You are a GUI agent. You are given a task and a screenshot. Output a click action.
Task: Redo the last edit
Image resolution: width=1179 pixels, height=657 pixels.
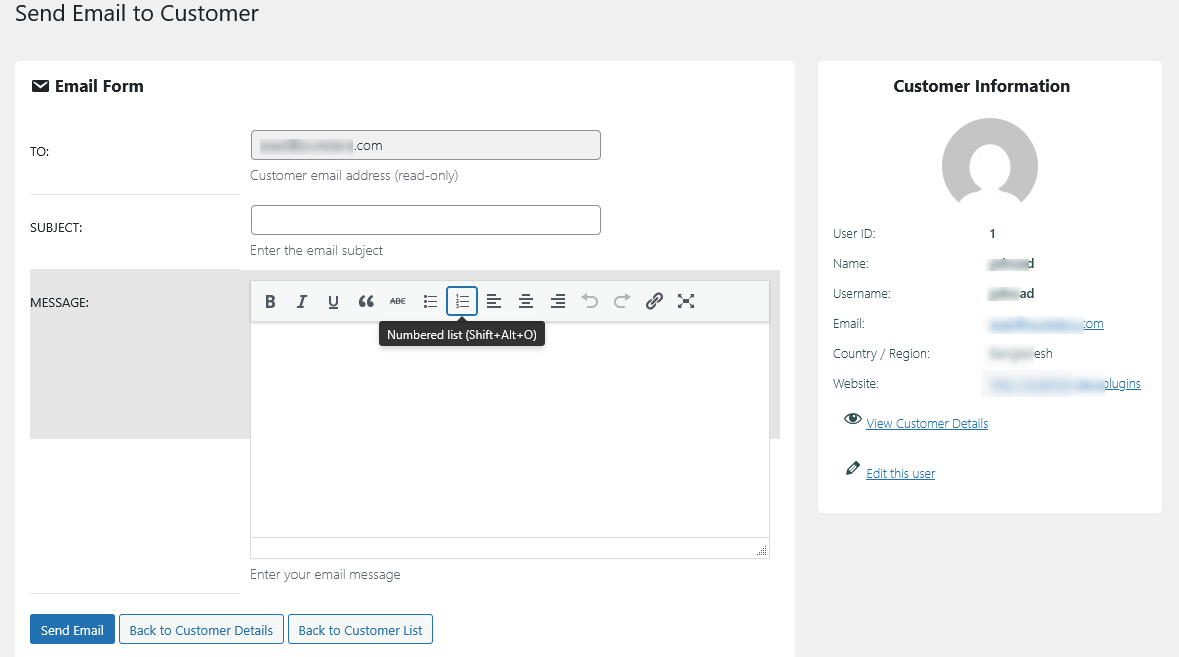pos(621,301)
